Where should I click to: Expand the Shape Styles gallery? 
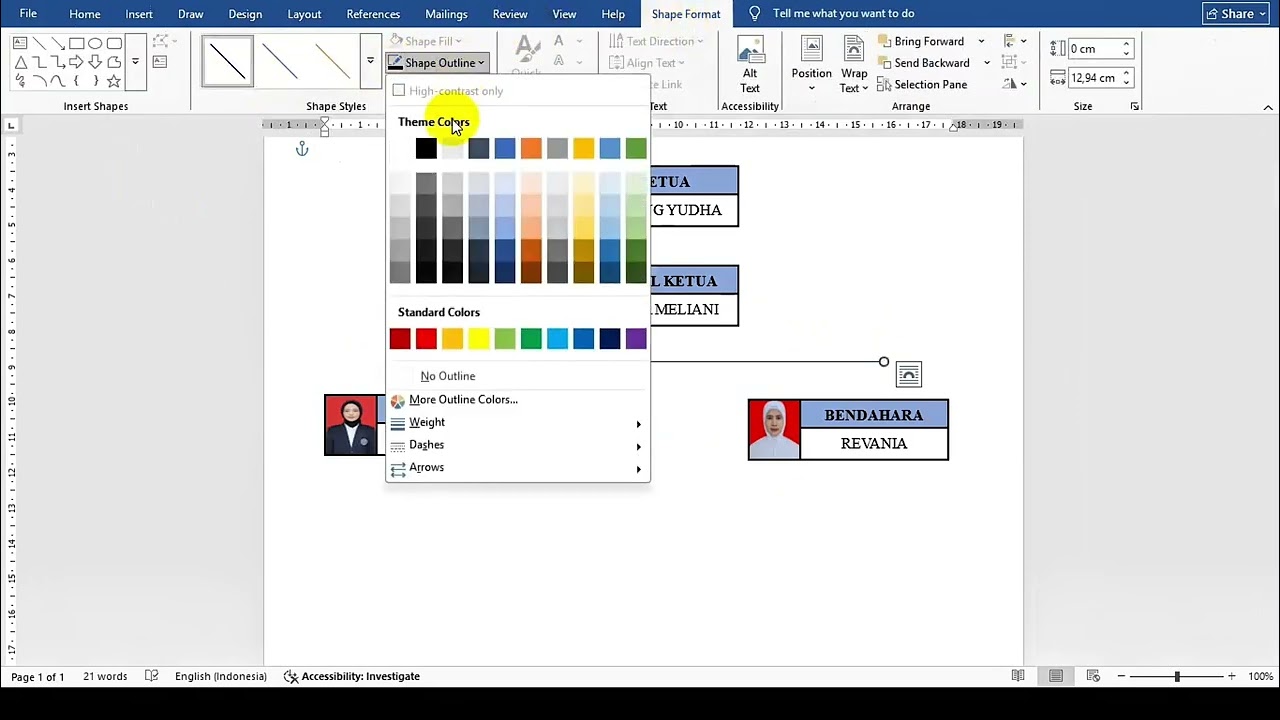(370, 61)
